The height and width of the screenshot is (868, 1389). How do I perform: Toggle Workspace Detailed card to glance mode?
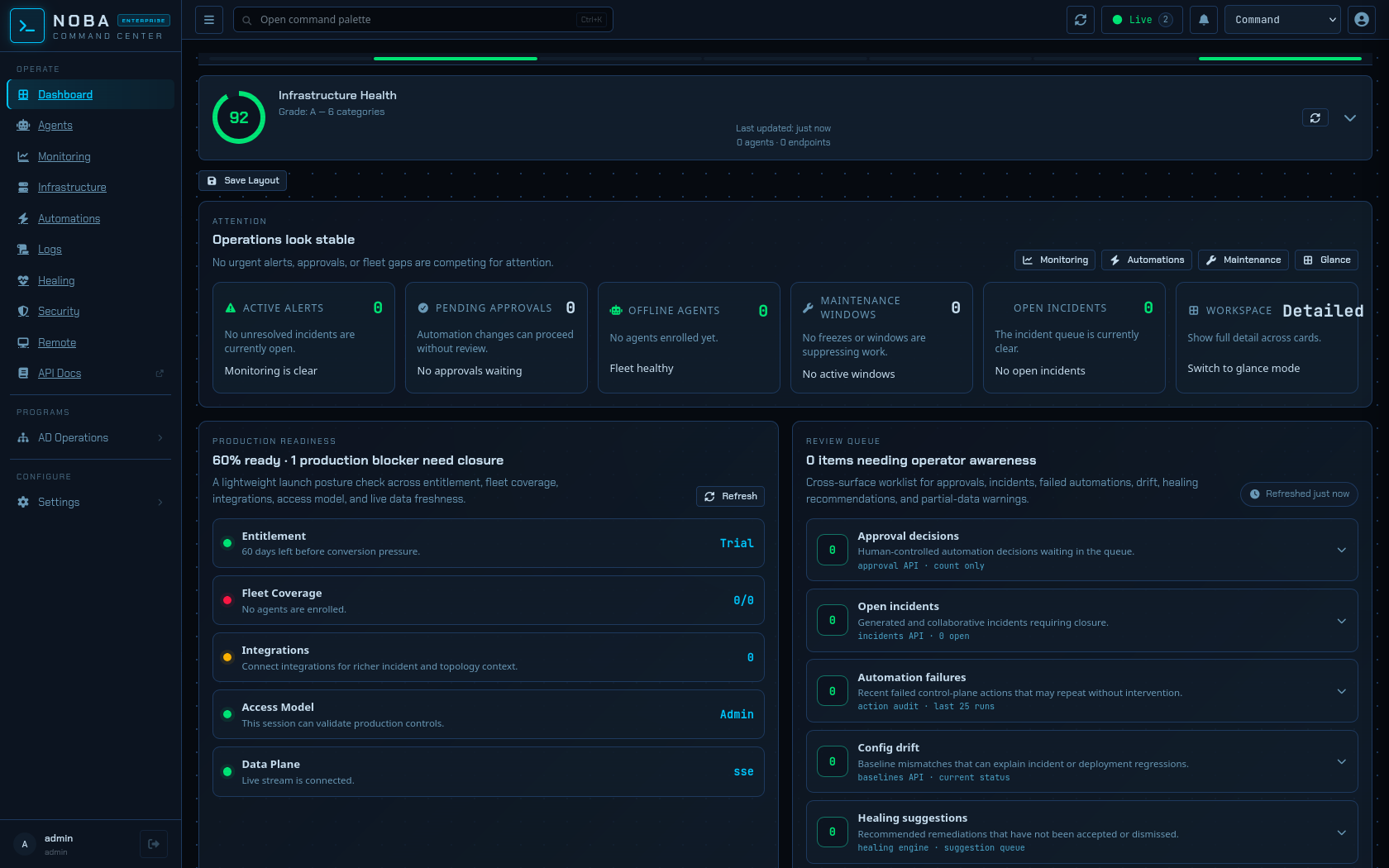(1267, 337)
